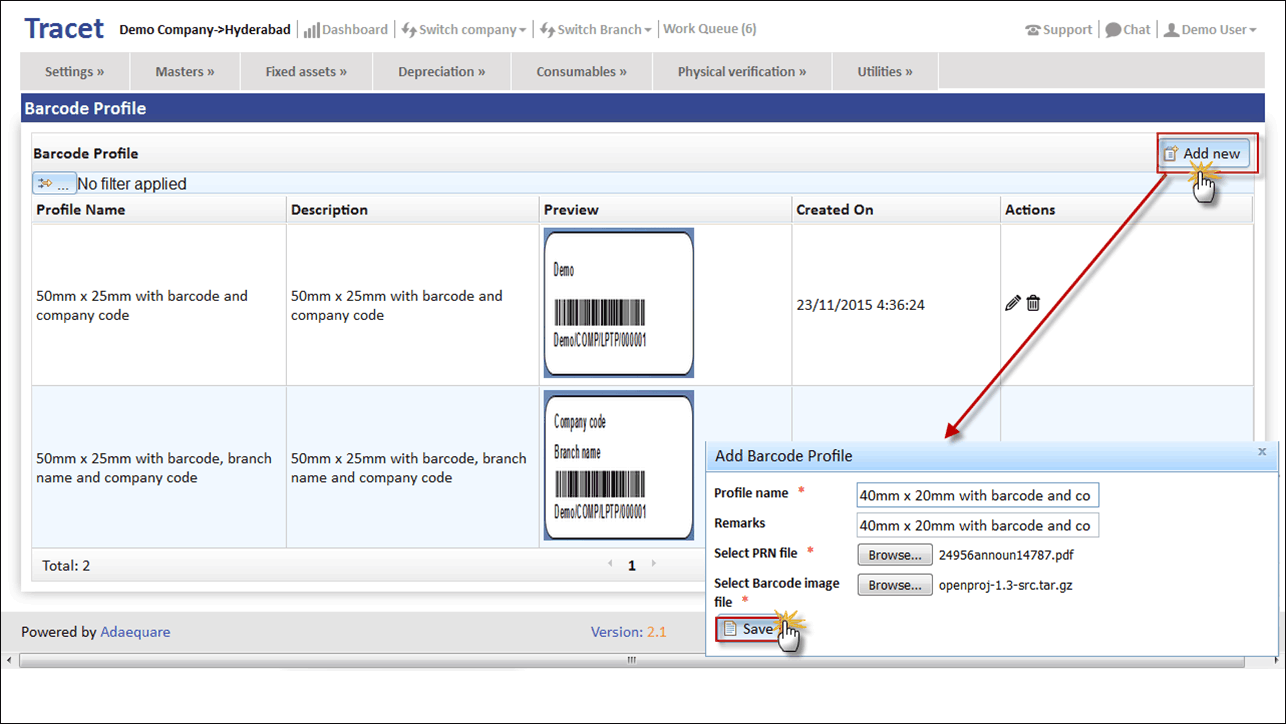Click the horizontal scrollbar at the bottom
Screen dimensions: 1286x724
[x=631, y=661]
